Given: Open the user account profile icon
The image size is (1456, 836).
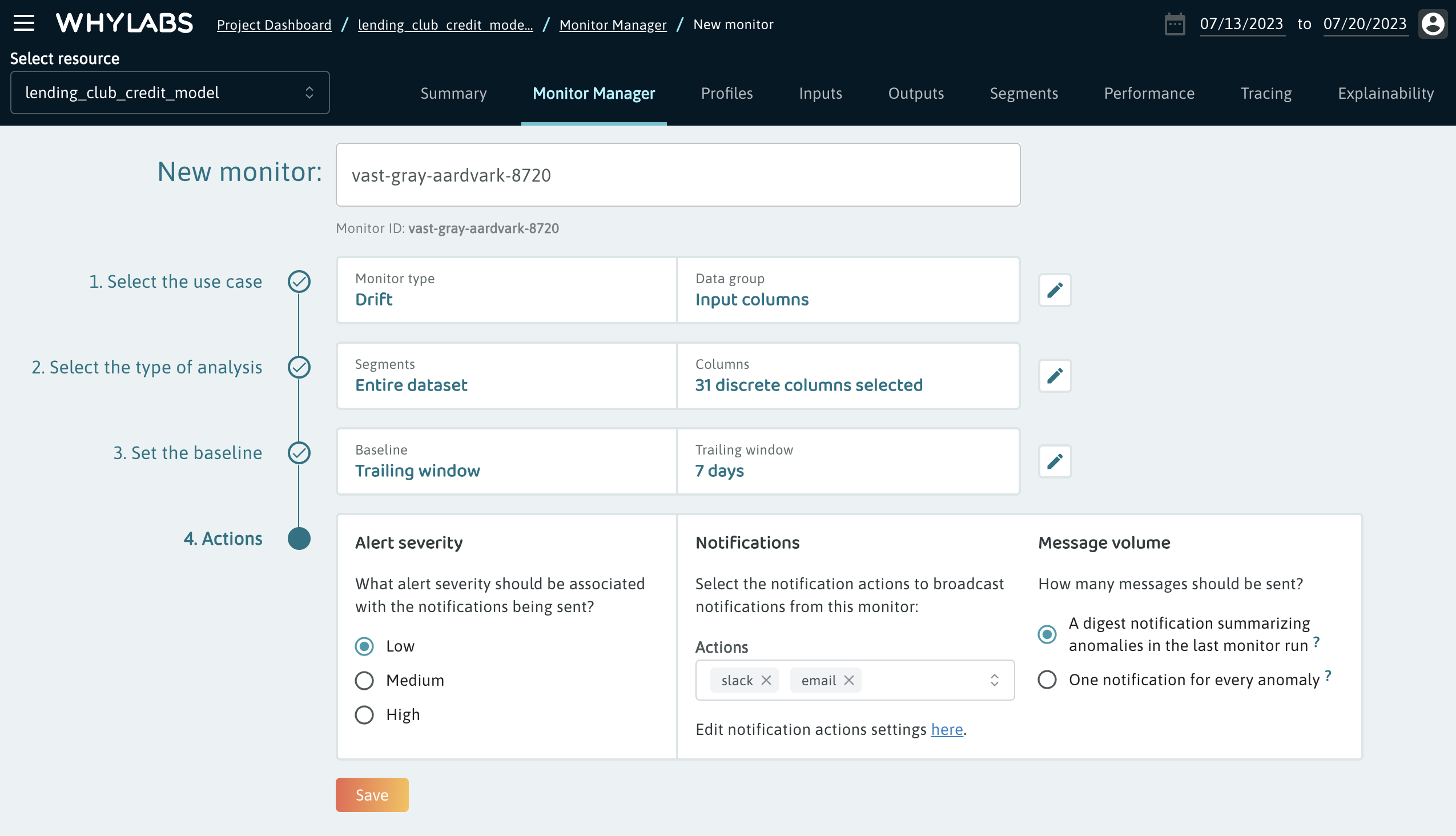Looking at the screenshot, I should [x=1432, y=24].
